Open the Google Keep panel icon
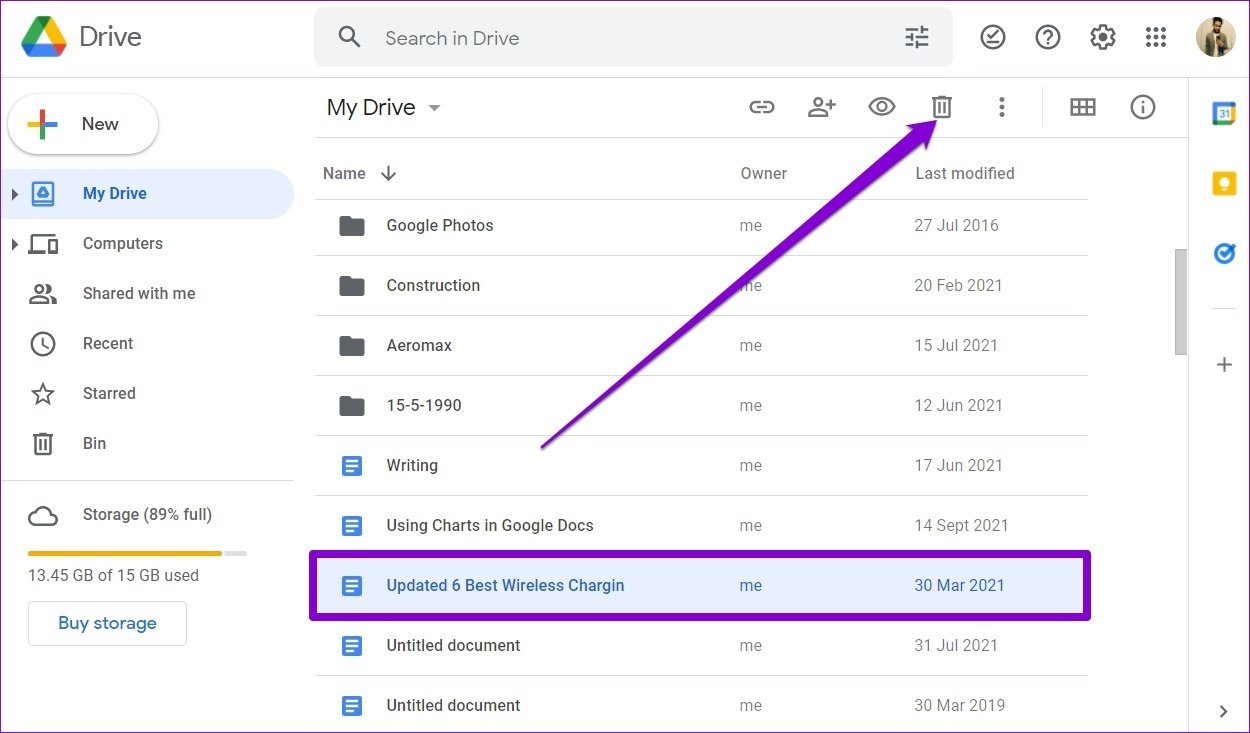Screen dimensions: 1250x733 click(x=1224, y=183)
